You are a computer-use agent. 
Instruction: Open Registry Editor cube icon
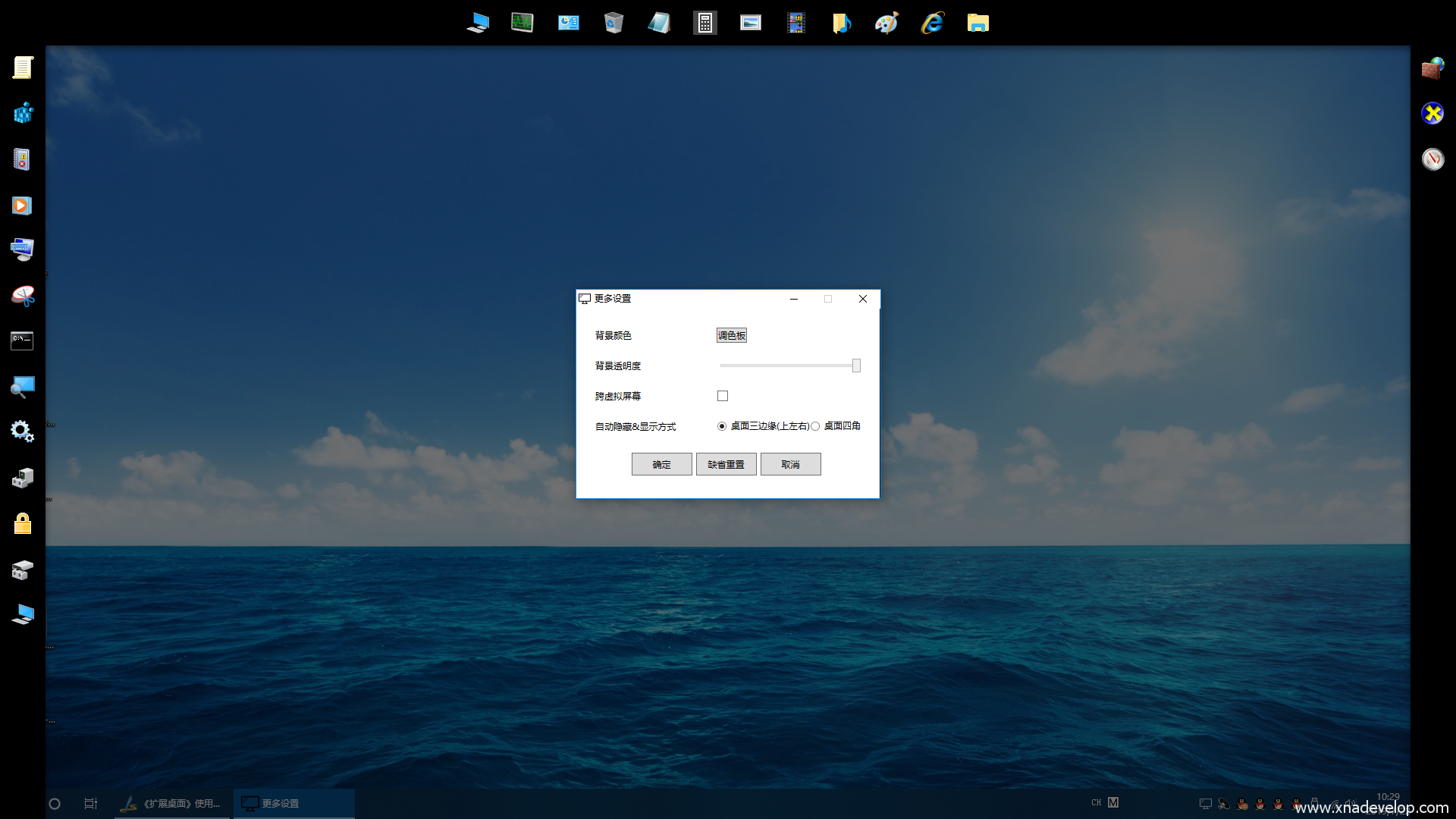pyautogui.click(x=23, y=114)
